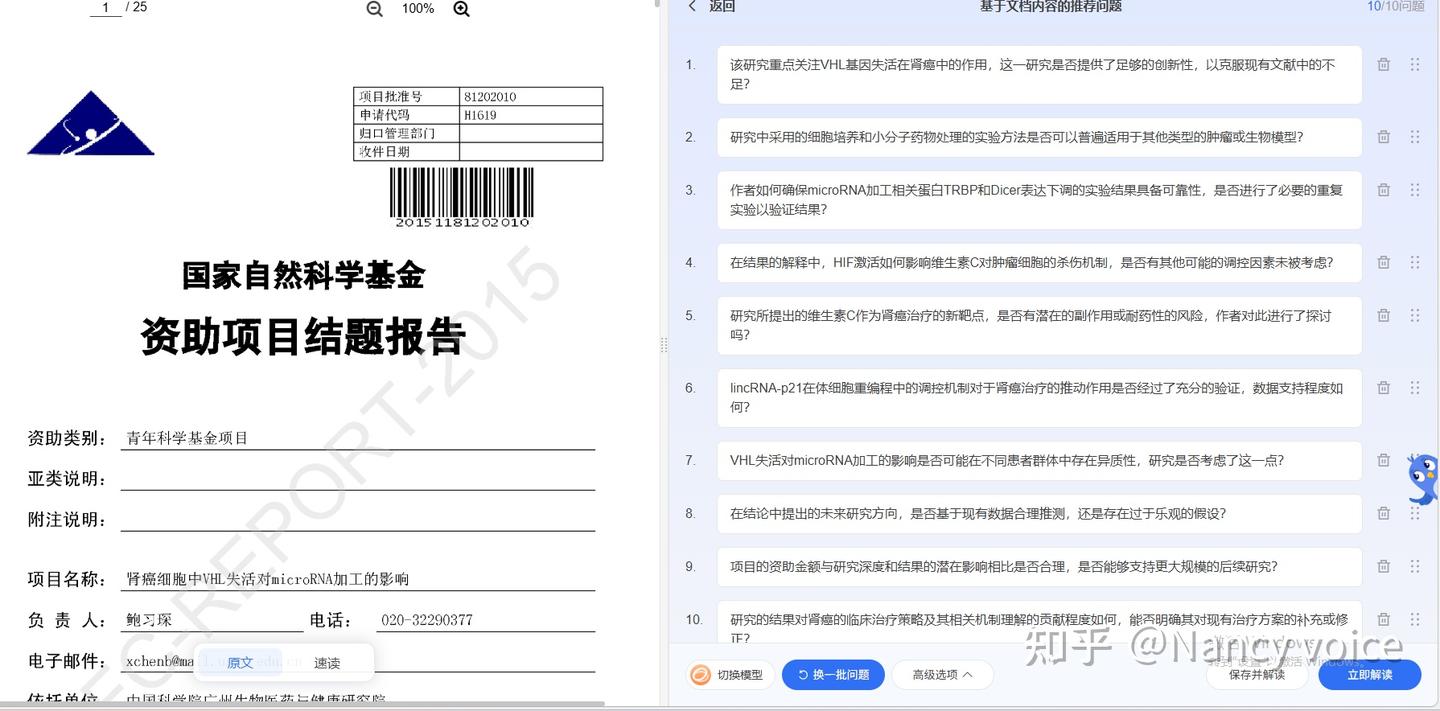Image resolution: width=1440 pixels, height=711 pixels.
Task: Click 立即解读 button
Action: pyautogui.click(x=1369, y=675)
